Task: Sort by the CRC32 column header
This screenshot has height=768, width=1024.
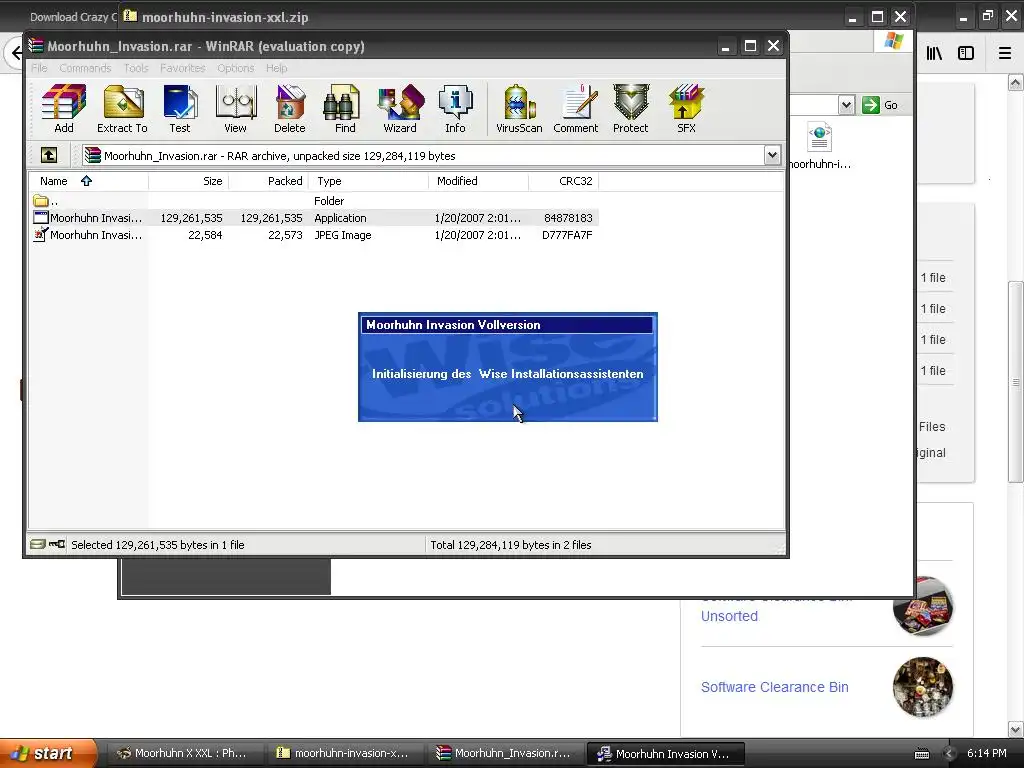Action: [x=564, y=181]
